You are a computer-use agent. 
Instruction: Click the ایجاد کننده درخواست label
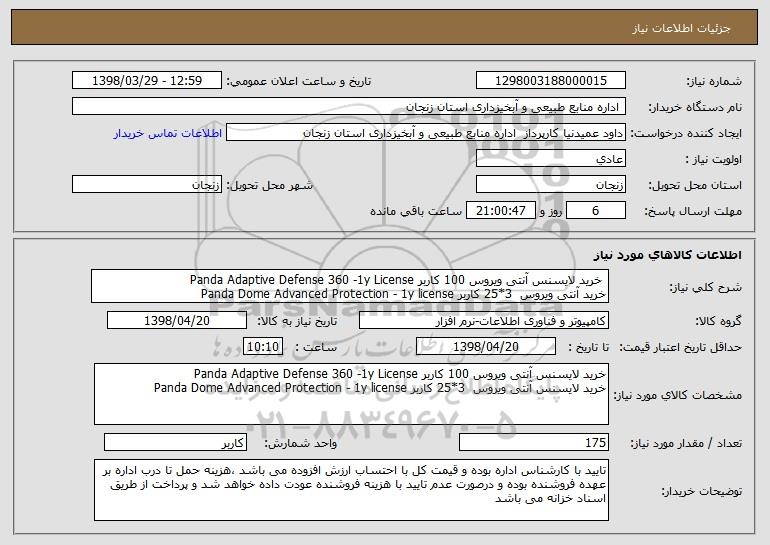tap(686, 134)
